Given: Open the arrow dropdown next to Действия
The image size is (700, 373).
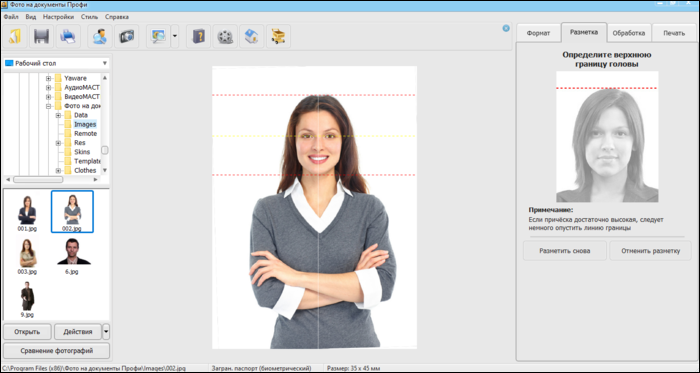Looking at the screenshot, I should point(106,332).
